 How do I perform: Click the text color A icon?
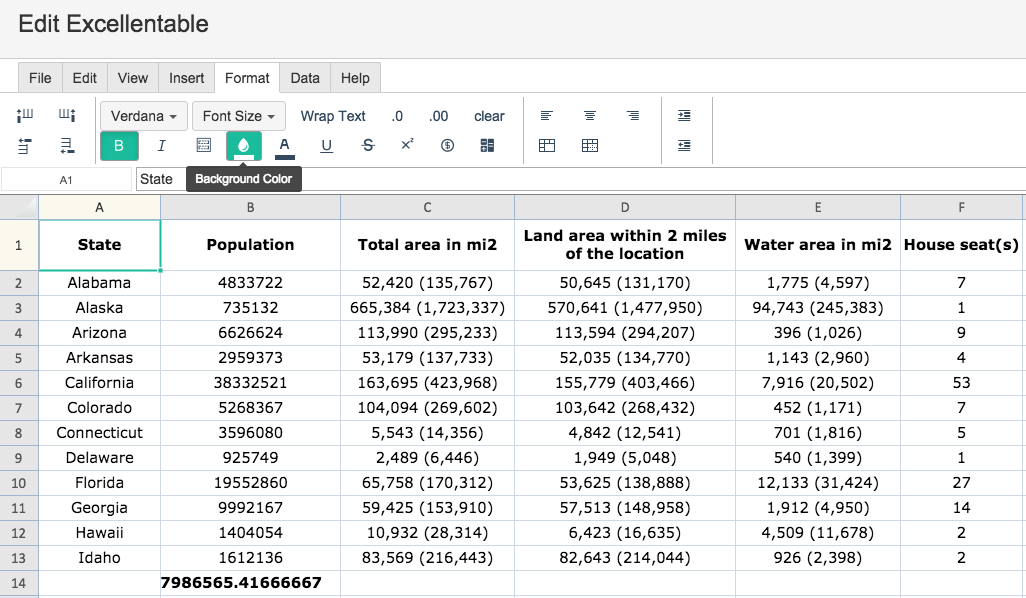(x=284, y=145)
